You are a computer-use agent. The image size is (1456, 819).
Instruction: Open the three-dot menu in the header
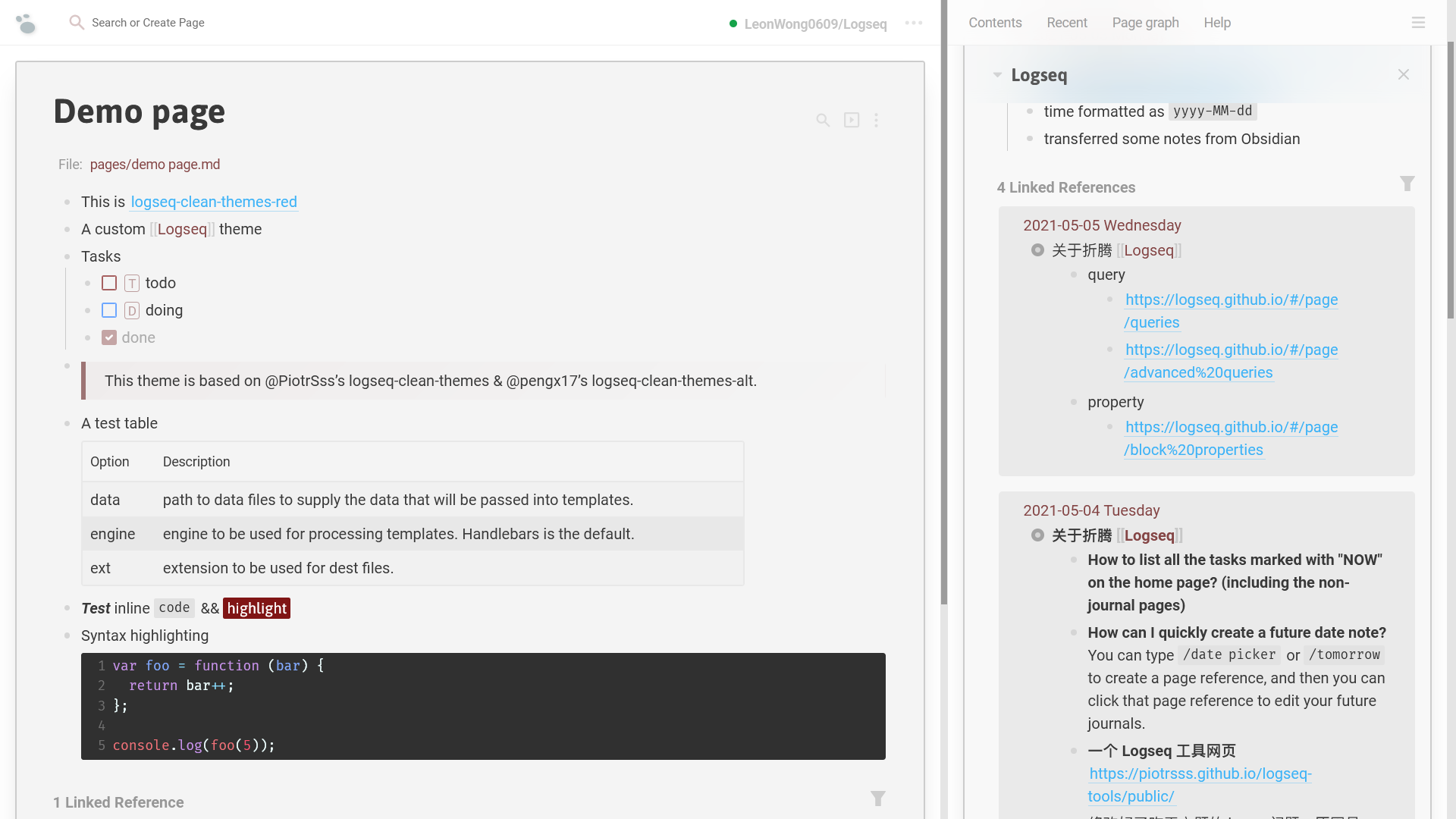pyautogui.click(x=914, y=23)
